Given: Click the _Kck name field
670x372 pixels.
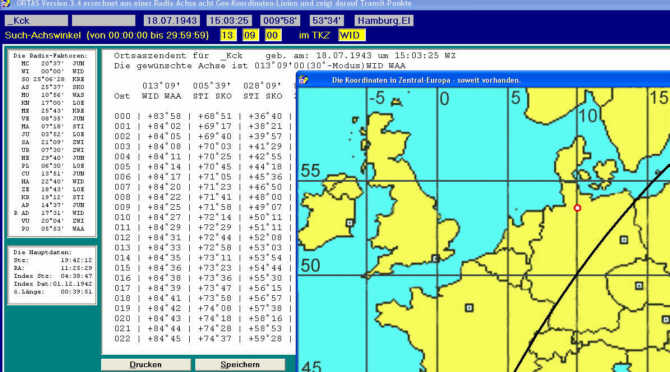Looking at the screenshot, I should (x=36, y=21).
